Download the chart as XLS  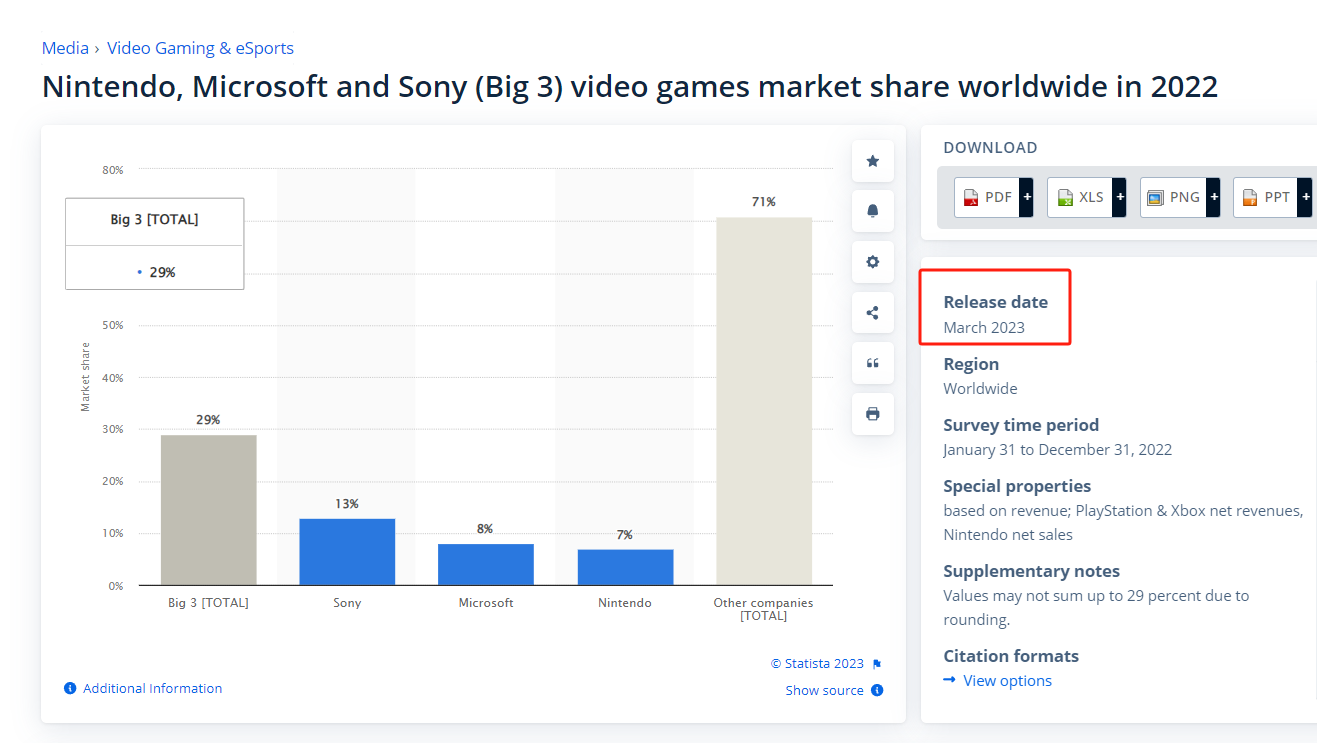tap(1085, 197)
